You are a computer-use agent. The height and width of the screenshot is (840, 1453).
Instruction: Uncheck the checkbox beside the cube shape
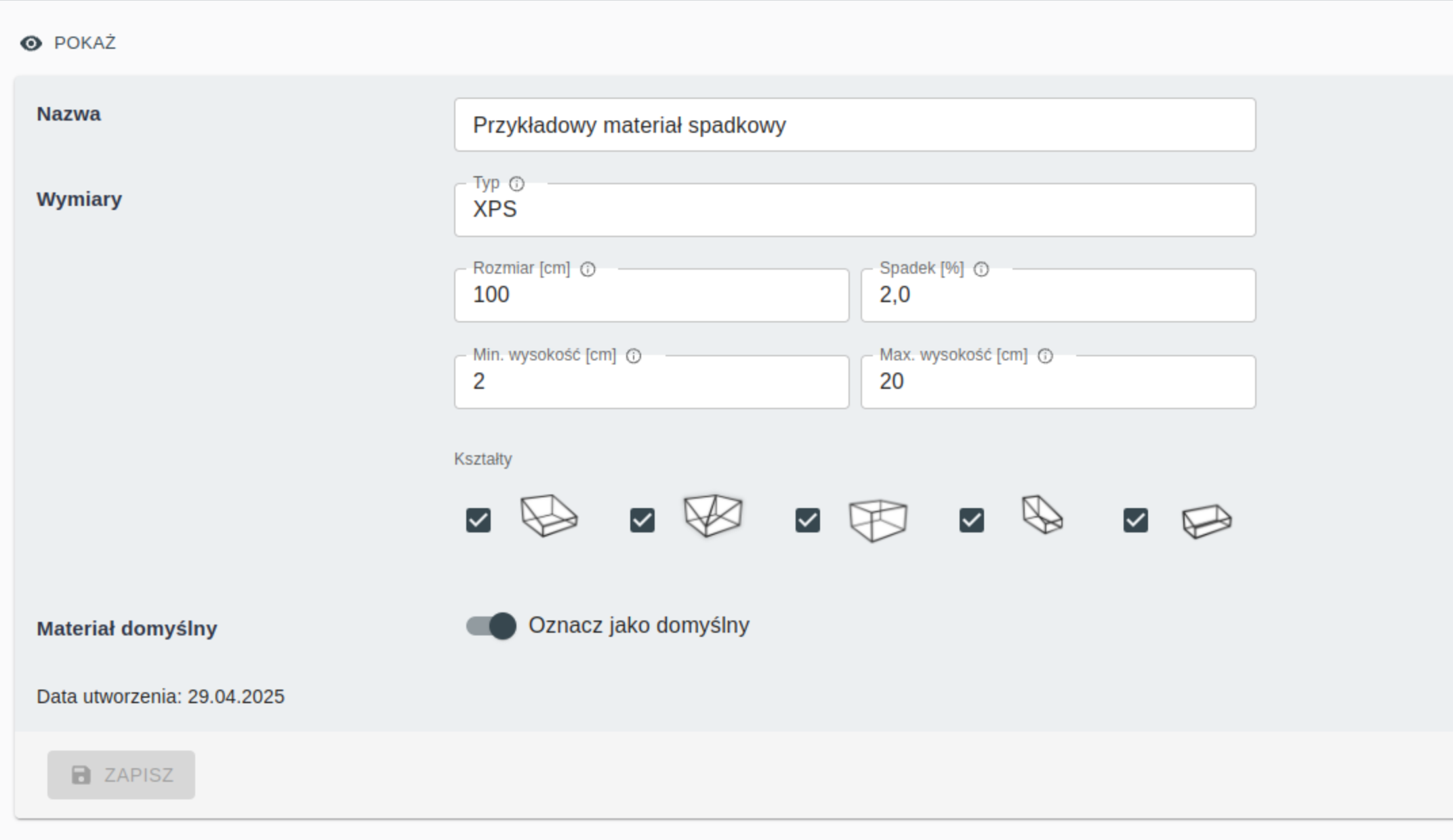point(807,520)
